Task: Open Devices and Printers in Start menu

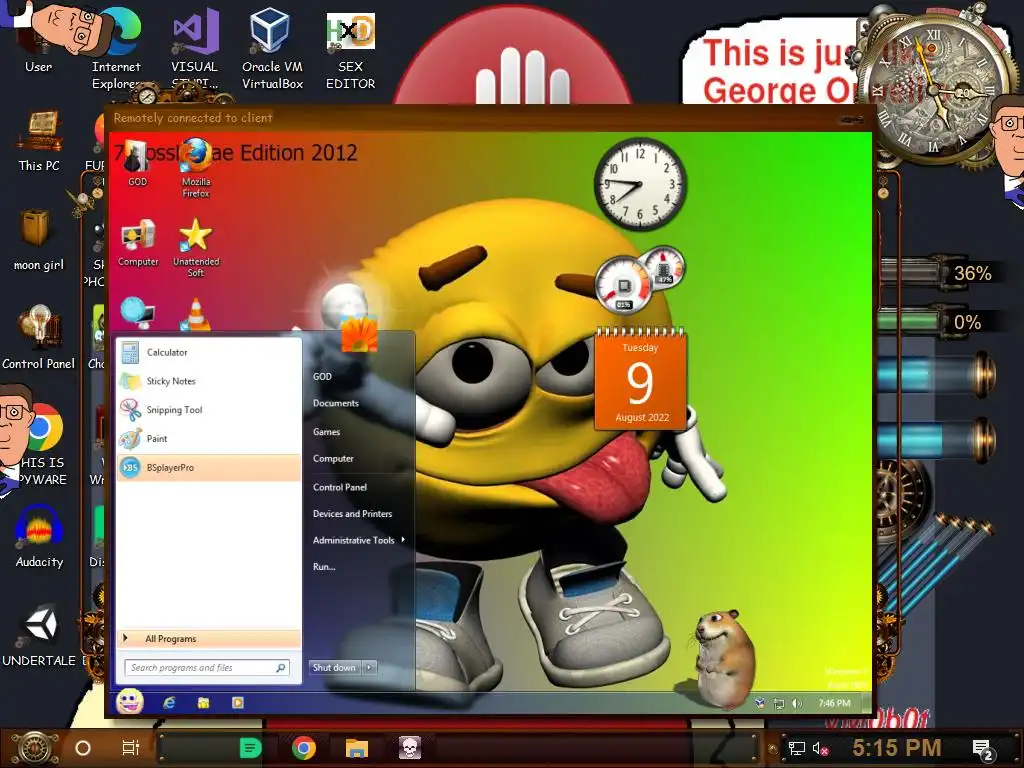Action: (x=353, y=514)
